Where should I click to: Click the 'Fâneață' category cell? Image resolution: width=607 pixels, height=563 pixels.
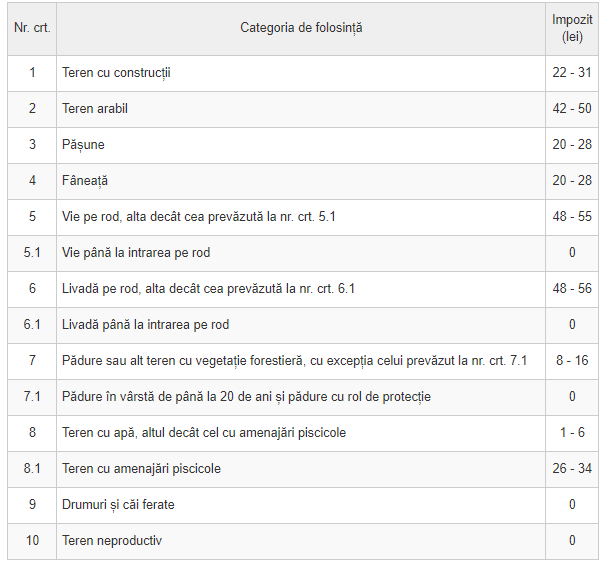(85, 181)
